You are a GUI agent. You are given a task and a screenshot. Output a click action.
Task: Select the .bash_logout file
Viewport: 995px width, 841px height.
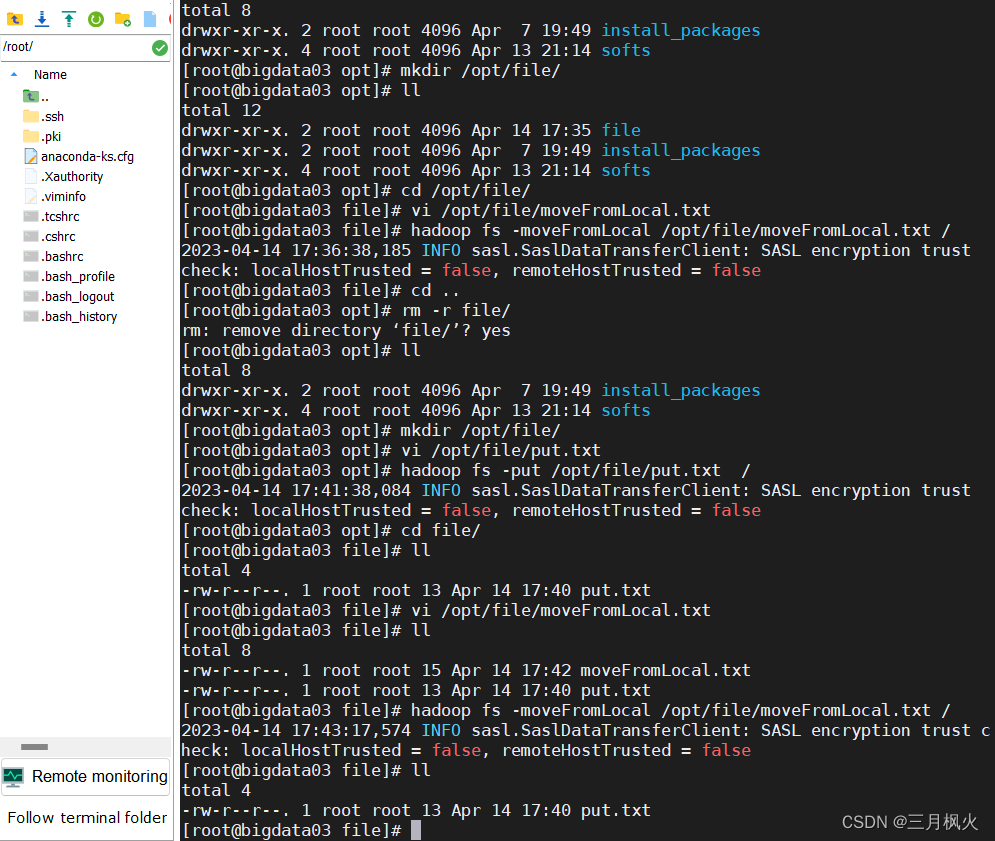(69, 296)
